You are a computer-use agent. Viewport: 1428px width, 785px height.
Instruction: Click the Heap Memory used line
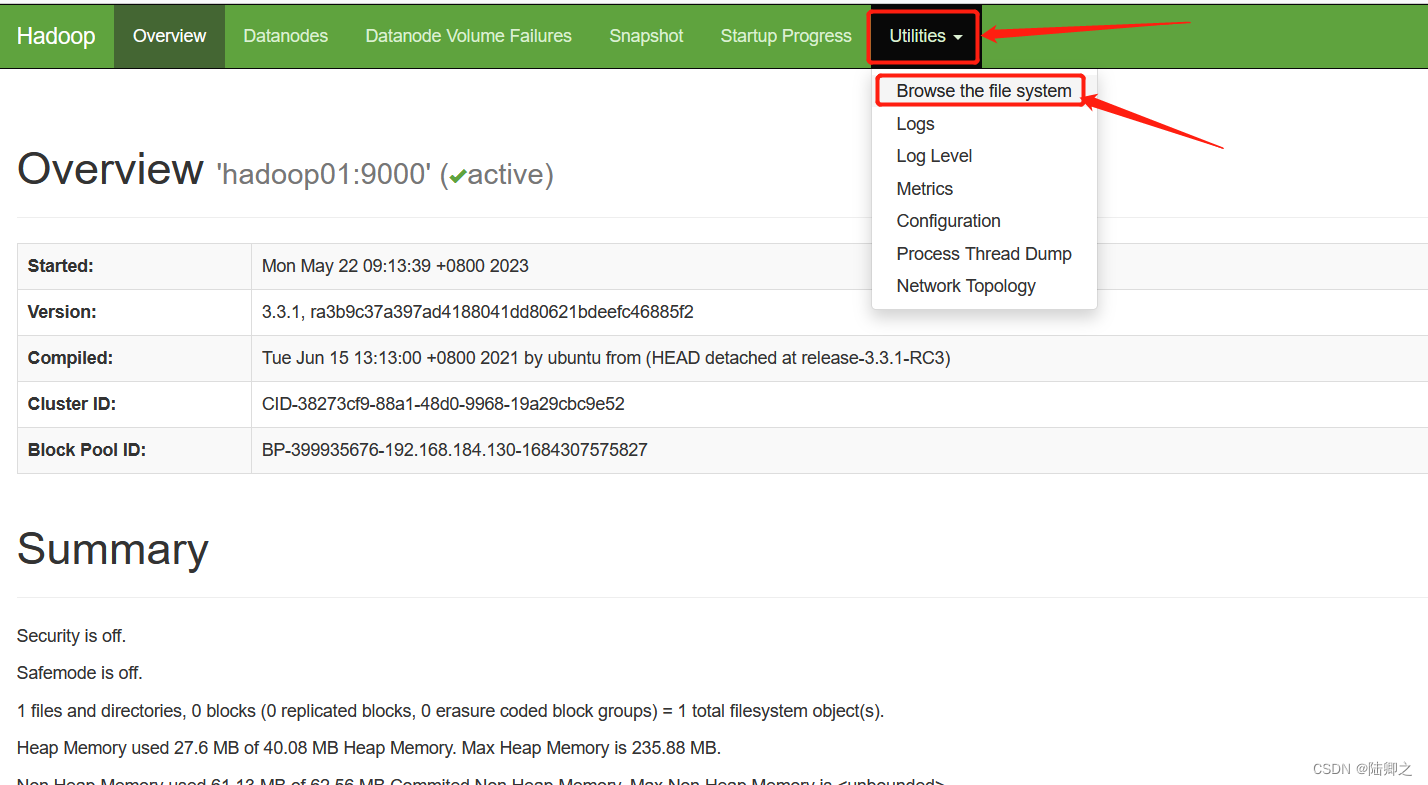point(369,748)
